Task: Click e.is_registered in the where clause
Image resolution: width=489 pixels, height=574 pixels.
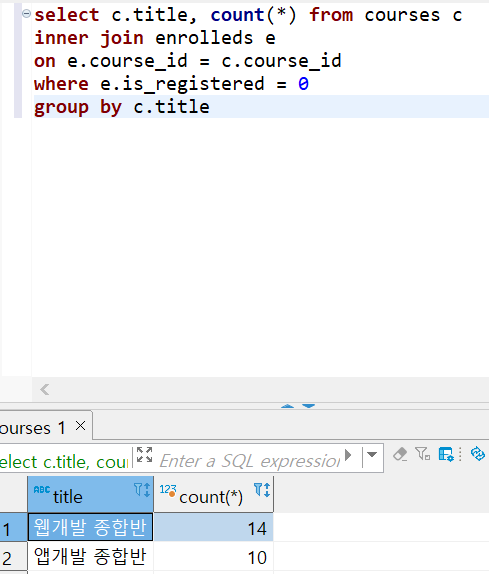Action: tap(182, 85)
